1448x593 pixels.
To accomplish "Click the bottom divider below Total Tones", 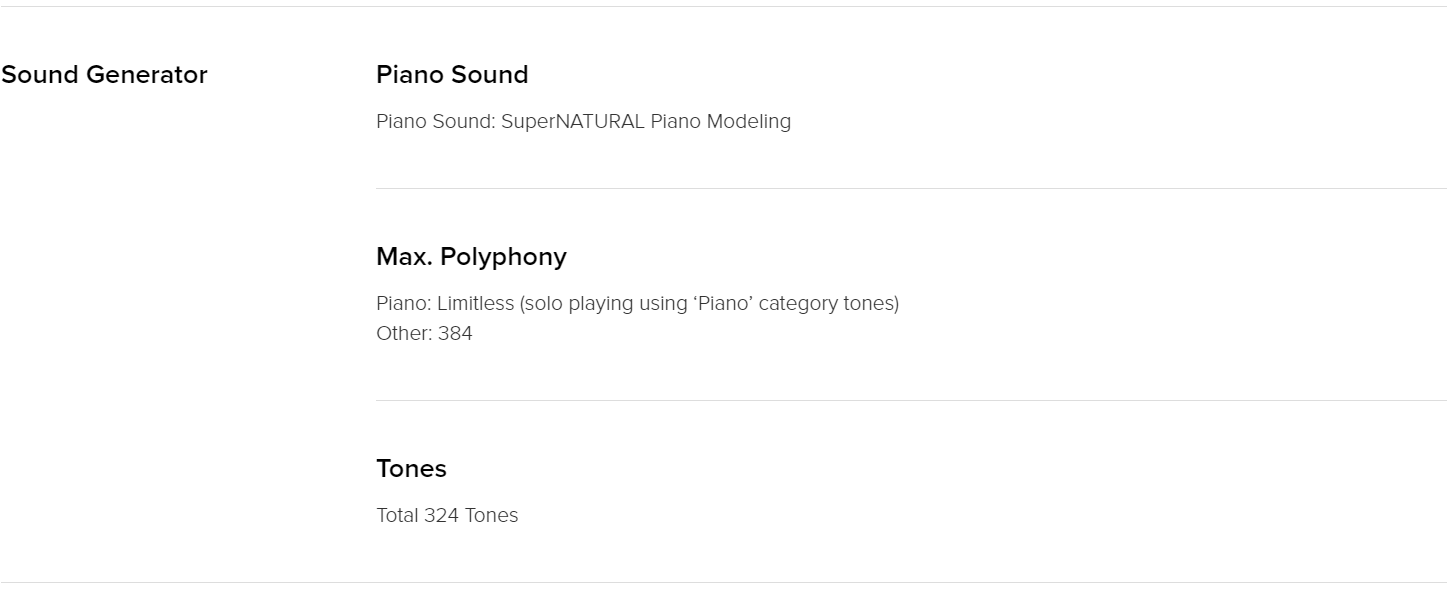I will [724, 582].
